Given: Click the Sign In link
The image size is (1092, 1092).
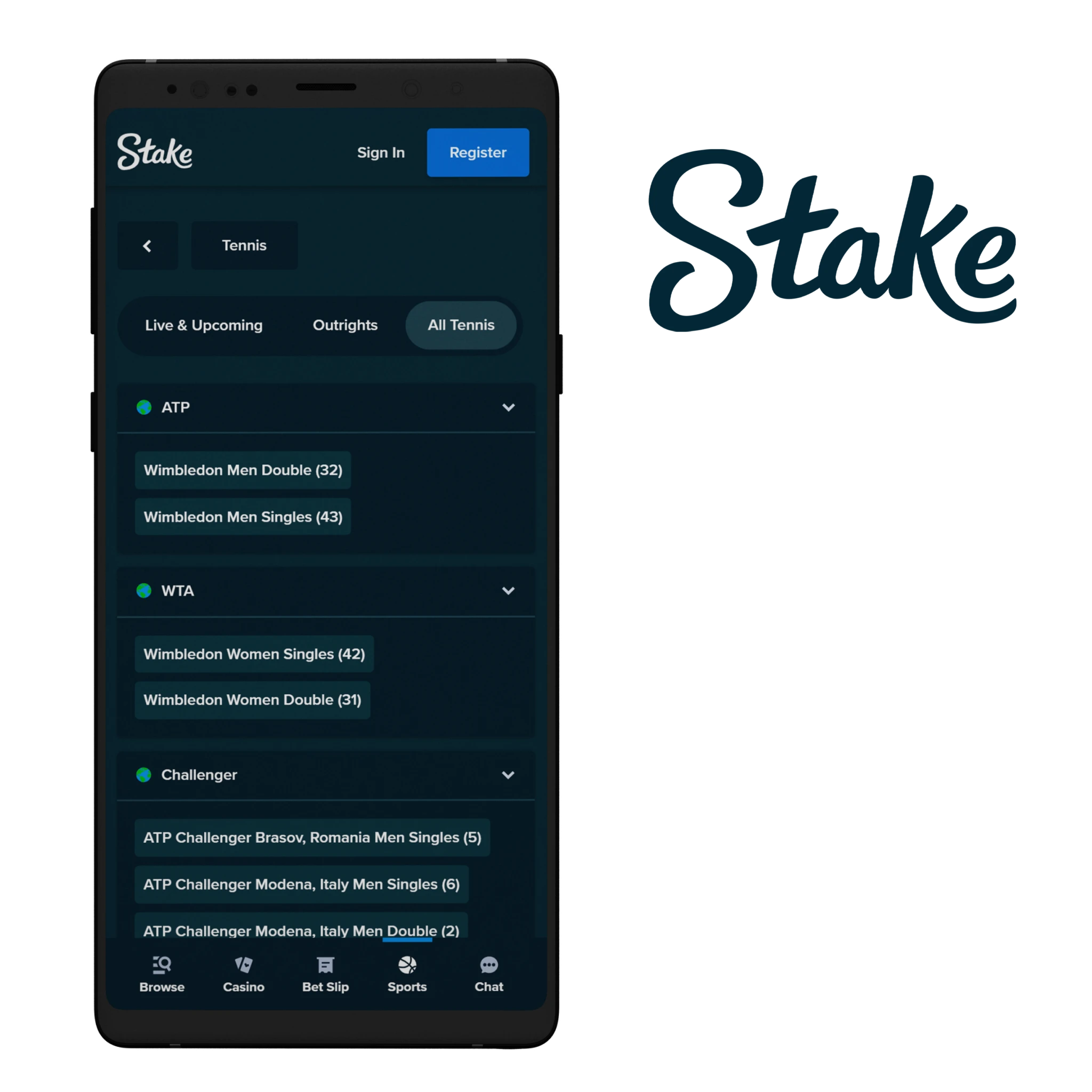Looking at the screenshot, I should pos(380,152).
